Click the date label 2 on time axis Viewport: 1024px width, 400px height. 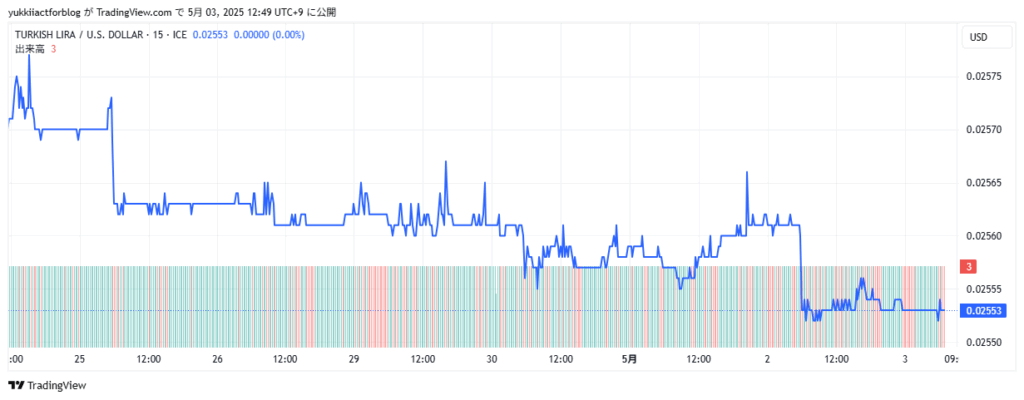click(x=768, y=359)
